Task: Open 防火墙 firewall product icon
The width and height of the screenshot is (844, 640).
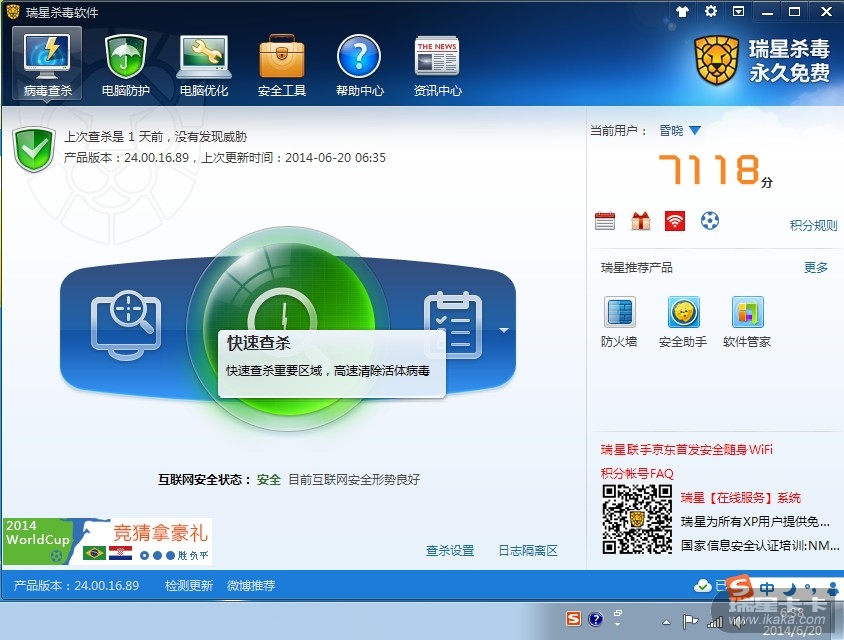Action: (x=619, y=322)
